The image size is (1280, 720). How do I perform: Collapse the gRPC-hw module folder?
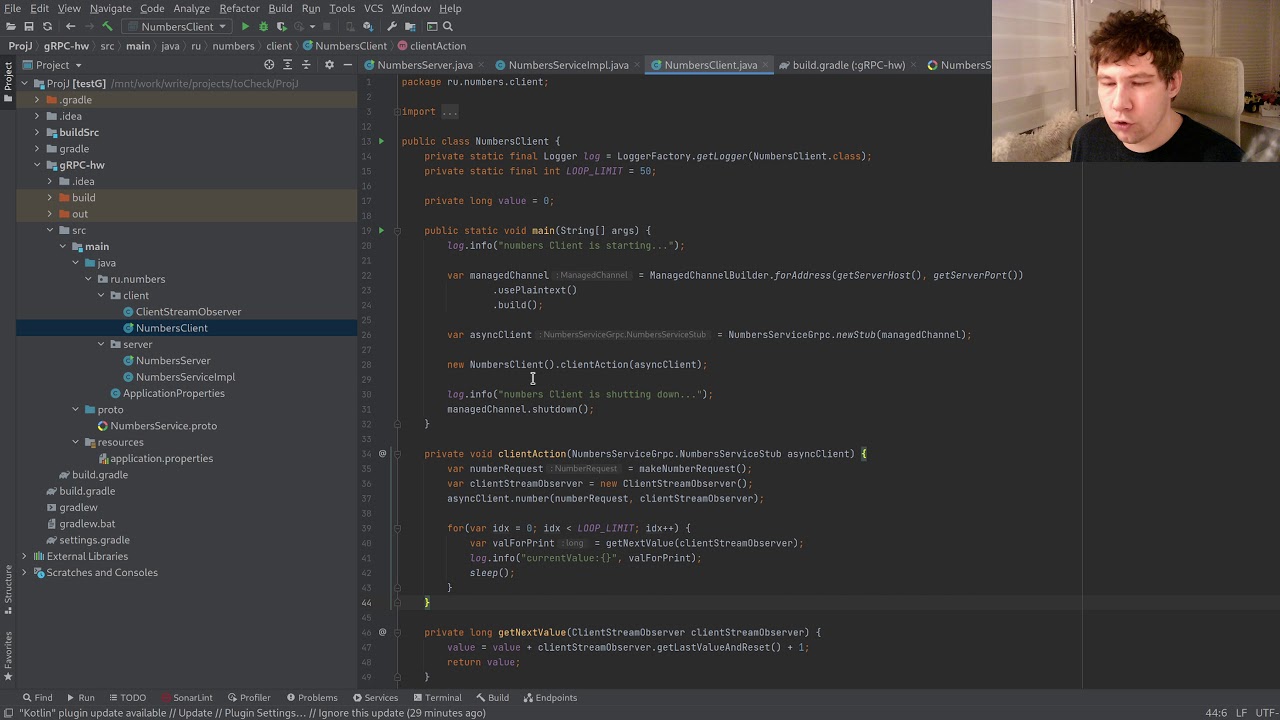pos(37,165)
